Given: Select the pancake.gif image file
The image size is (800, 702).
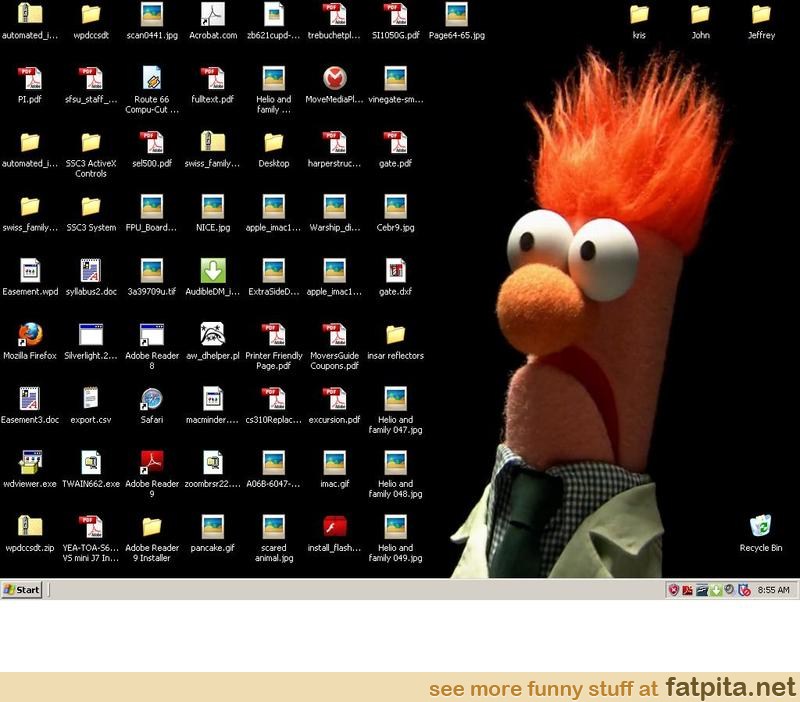Looking at the screenshot, I should pos(213,526).
